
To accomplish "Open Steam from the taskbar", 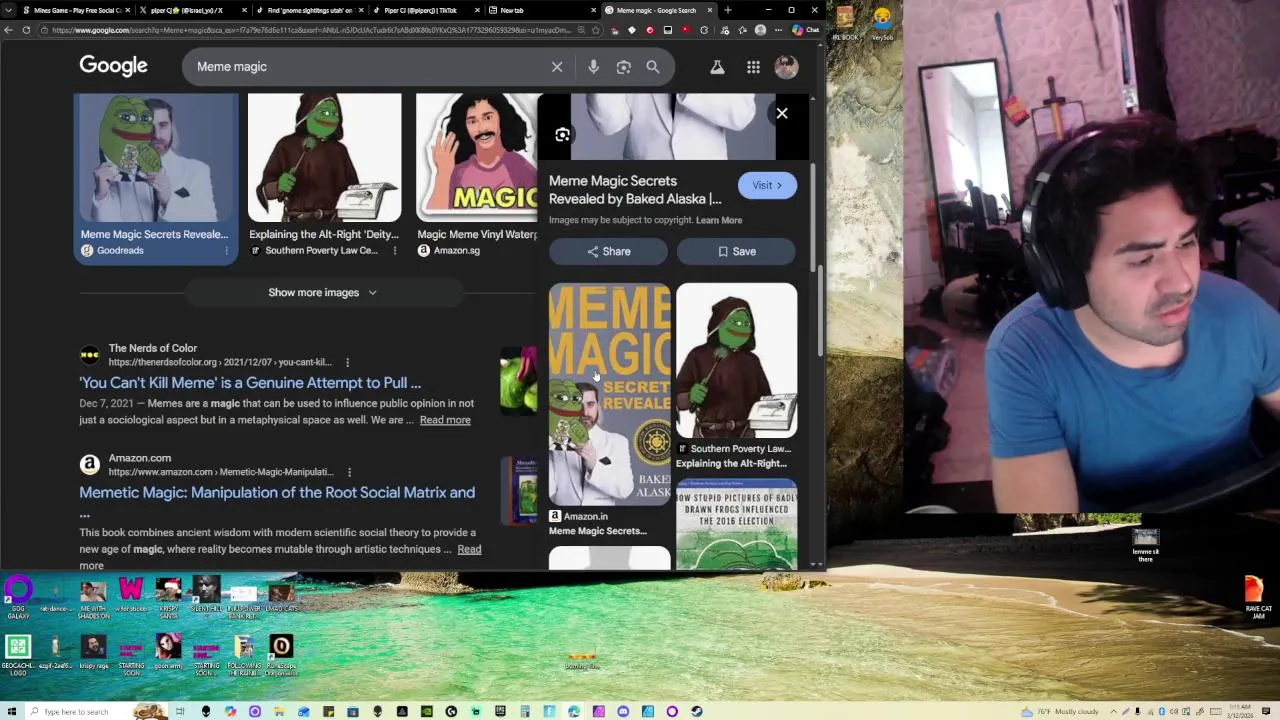I will pyautogui.click(x=696, y=712).
